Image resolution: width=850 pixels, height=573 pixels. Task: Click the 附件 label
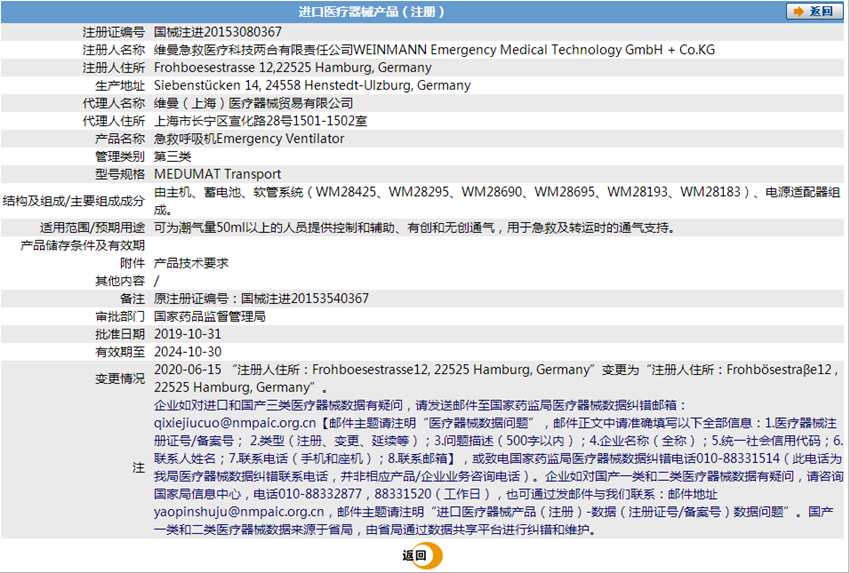point(133,263)
